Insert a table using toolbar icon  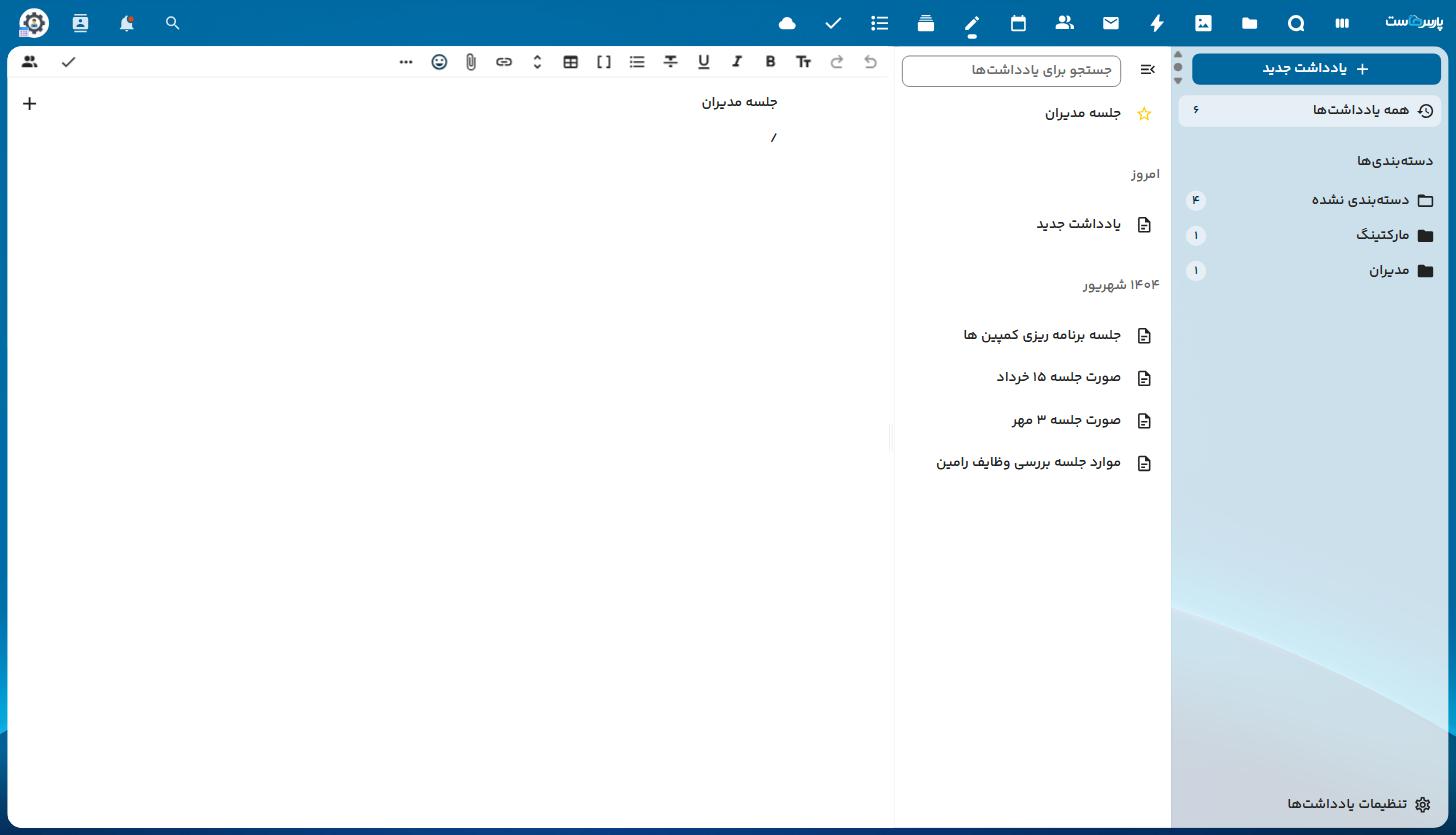(x=571, y=62)
